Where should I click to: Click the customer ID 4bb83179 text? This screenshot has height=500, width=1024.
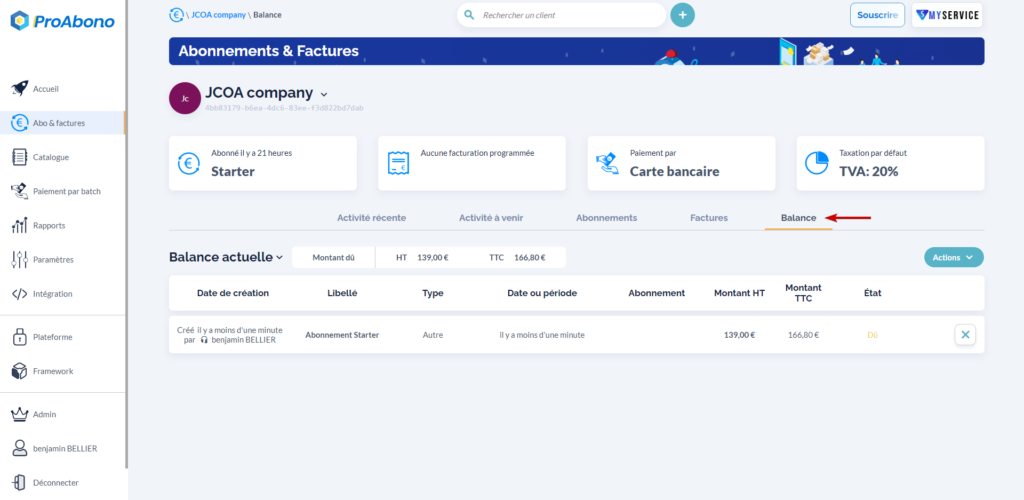tap(284, 108)
